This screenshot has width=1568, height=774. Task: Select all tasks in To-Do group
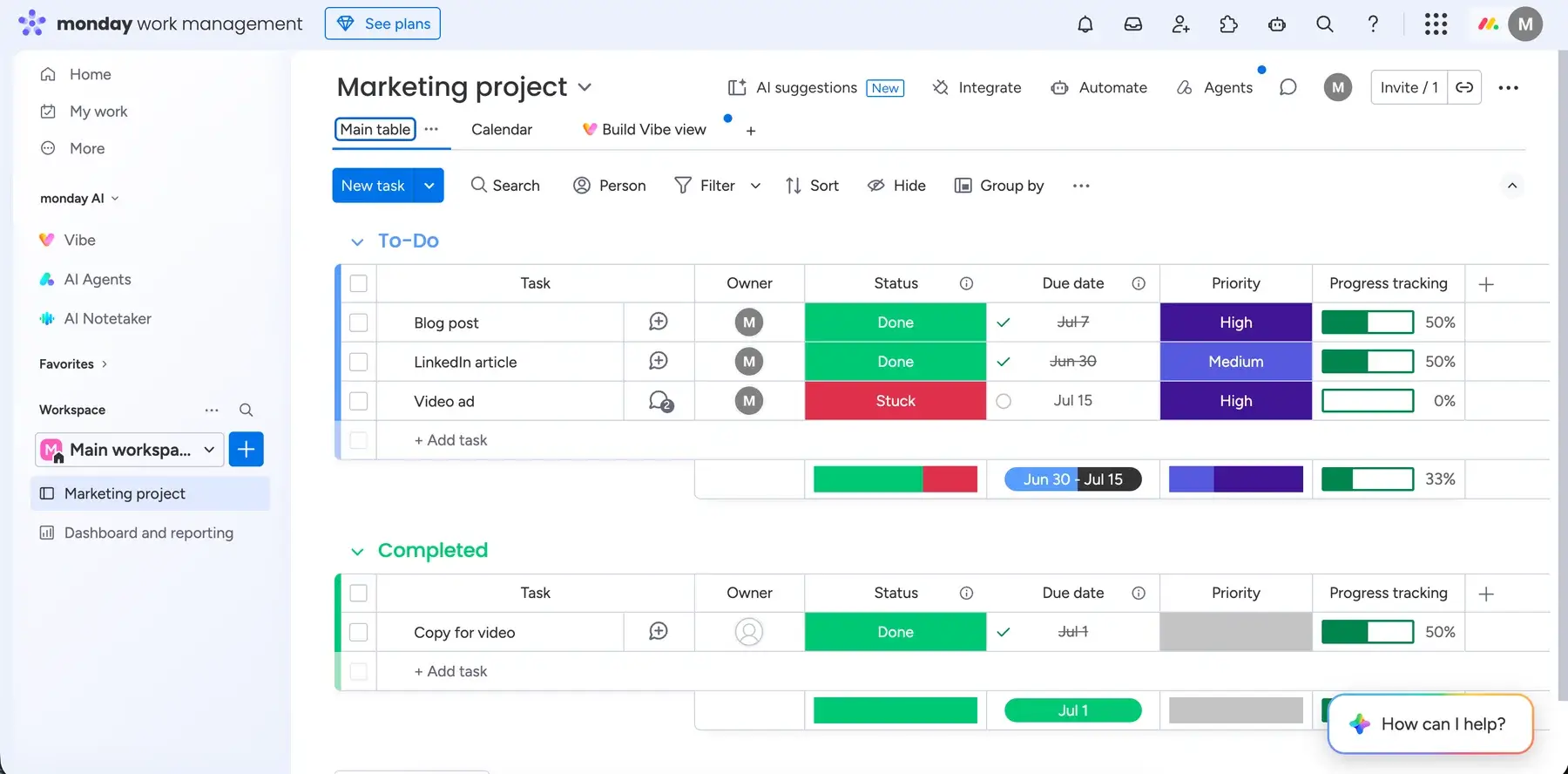(358, 283)
